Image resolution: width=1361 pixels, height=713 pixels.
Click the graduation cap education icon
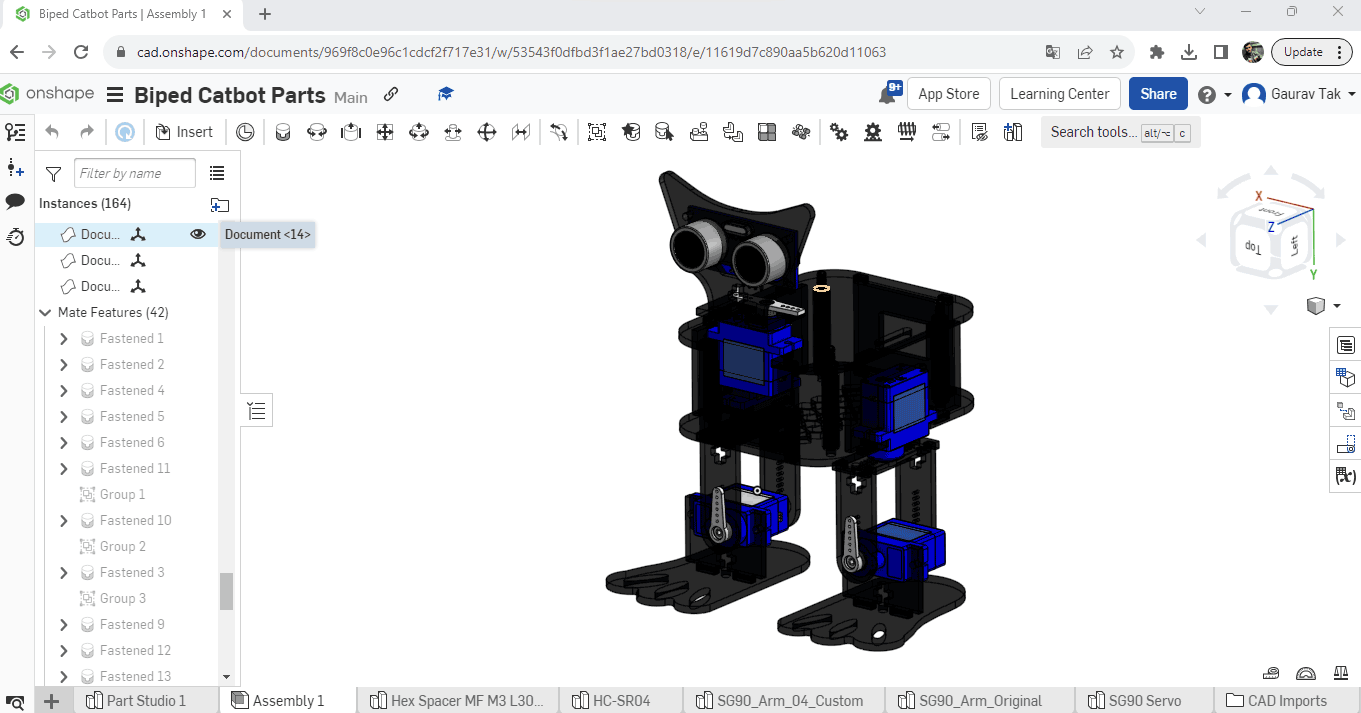tap(446, 94)
